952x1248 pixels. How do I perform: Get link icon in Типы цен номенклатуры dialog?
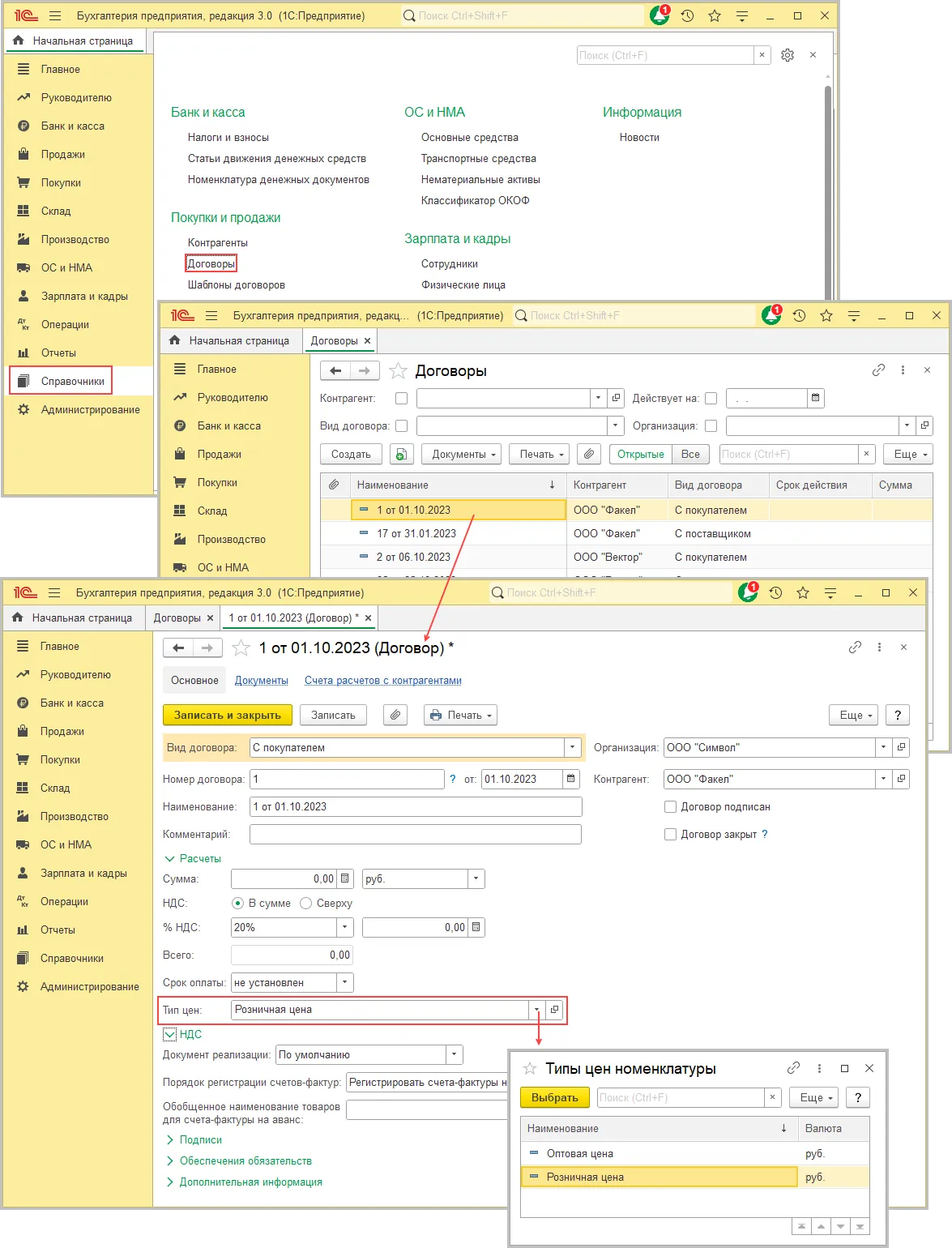point(793,1068)
